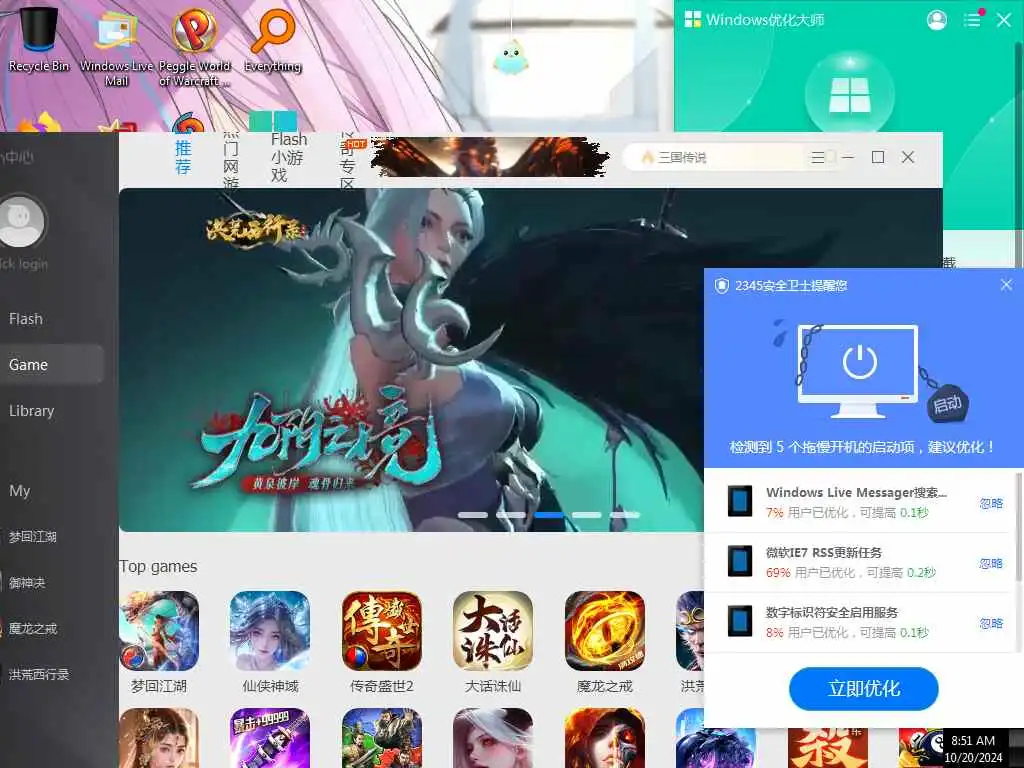Screen dimensions: 1024x768
Task: Open the menu icon in Windows优化大师
Action: [x=972, y=20]
